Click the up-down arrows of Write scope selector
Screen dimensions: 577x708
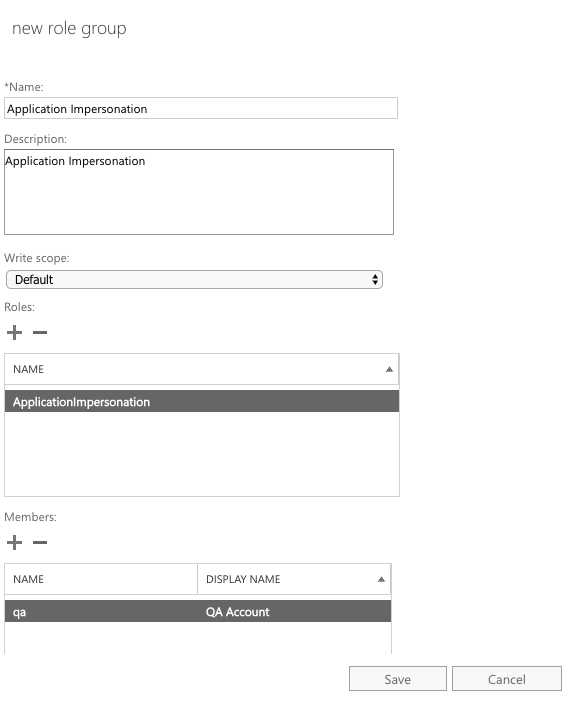[x=375, y=279]
